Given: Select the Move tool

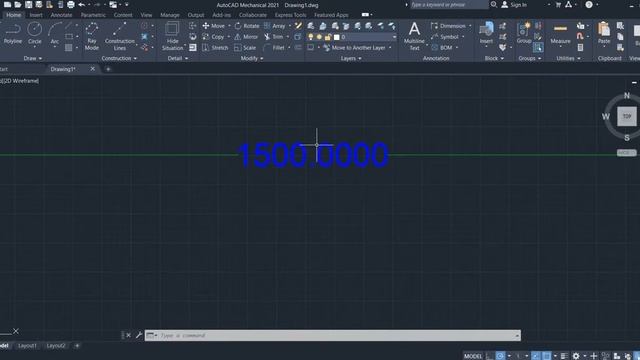Looking at the screenshot, I should [213, 26].
